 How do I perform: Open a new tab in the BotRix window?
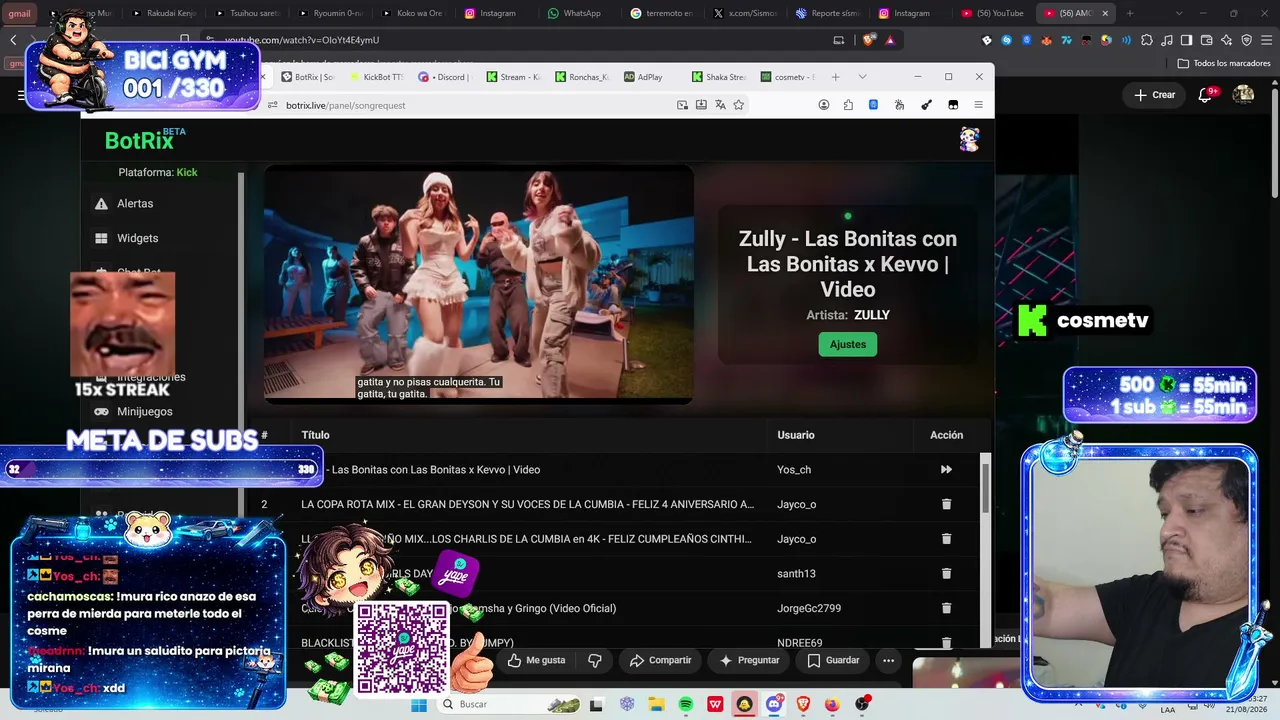[836, 77]
